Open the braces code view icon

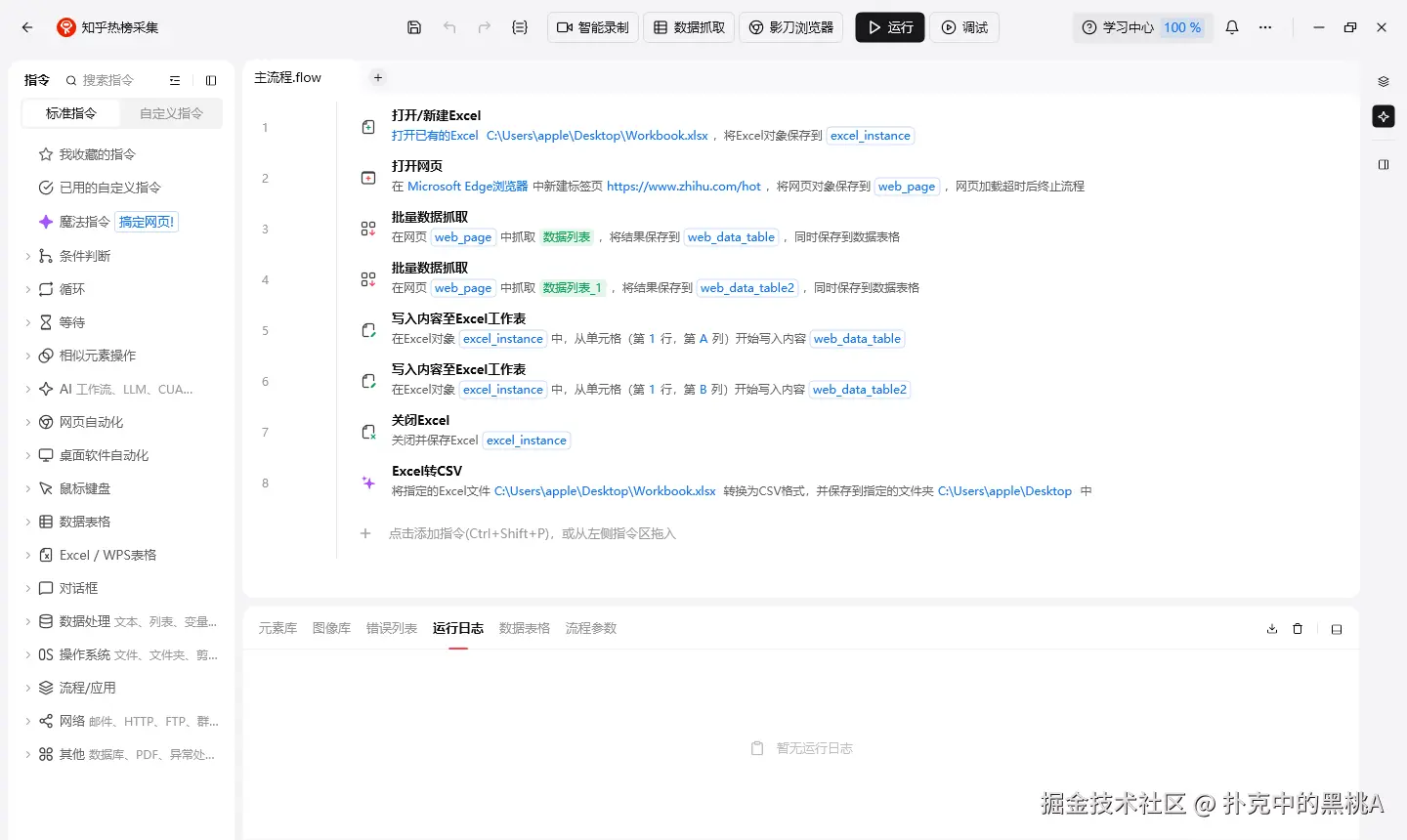coord(520,27)
